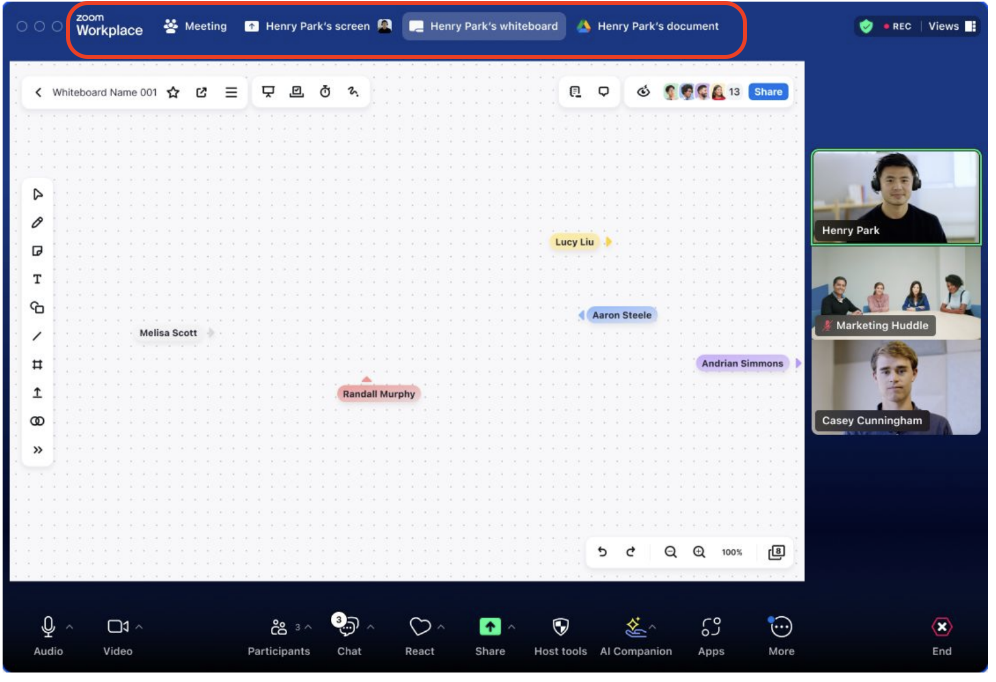This screenshot has height=682, width=996.
Task: Select the text tool
Action: (x=37, y=279)
